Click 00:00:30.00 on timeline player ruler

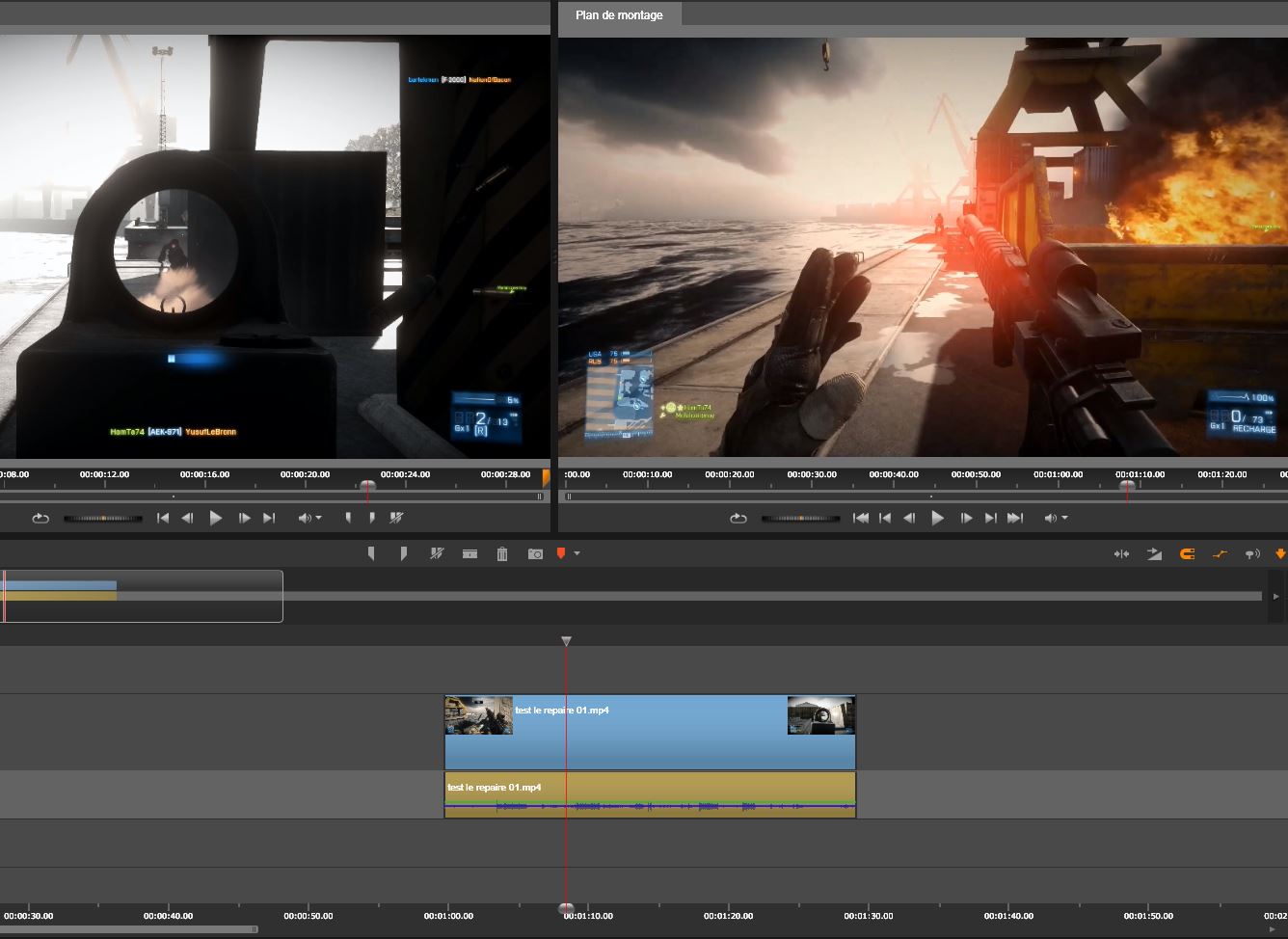(x=812, y=474)
